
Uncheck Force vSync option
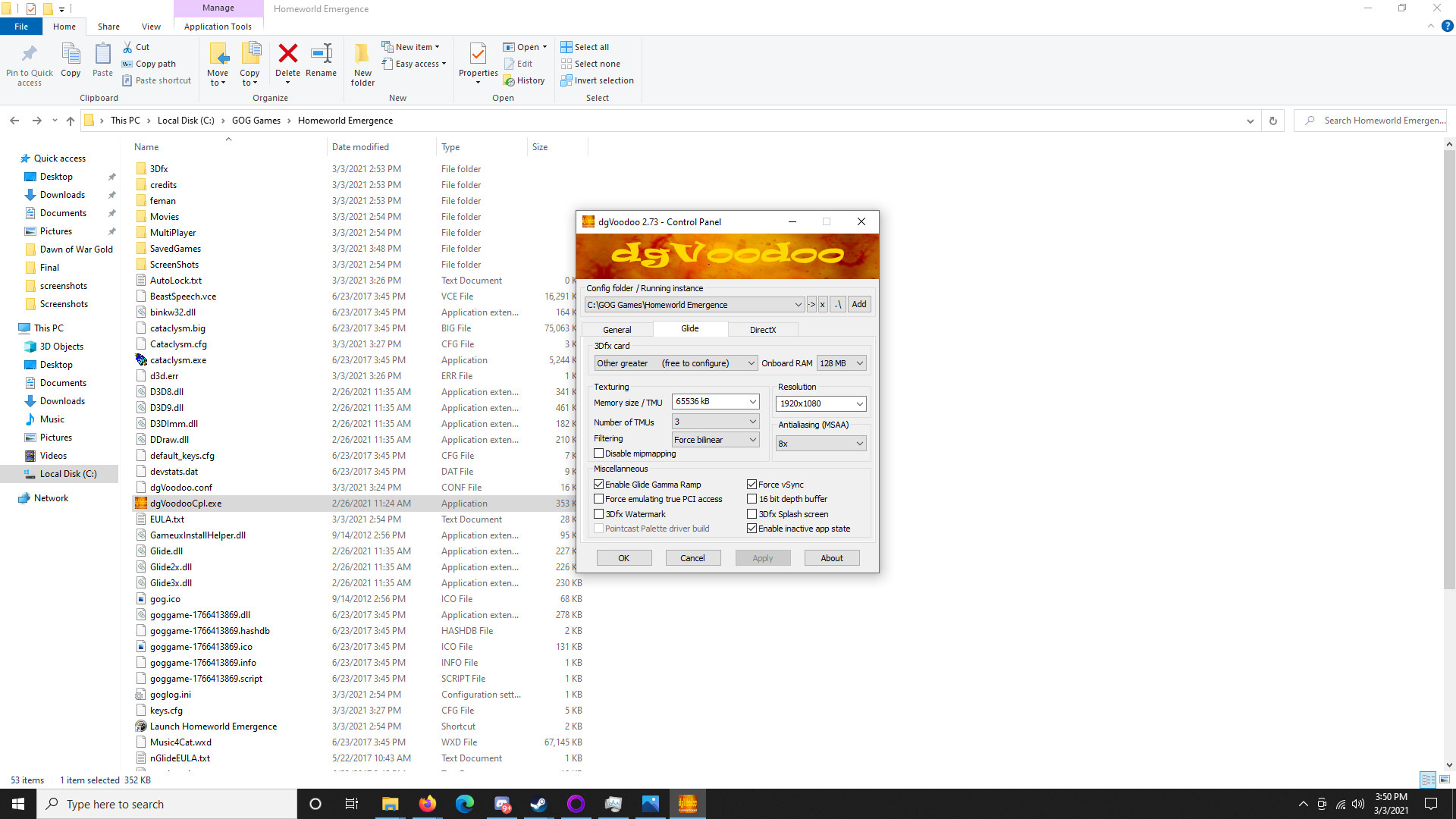point(752,485)
